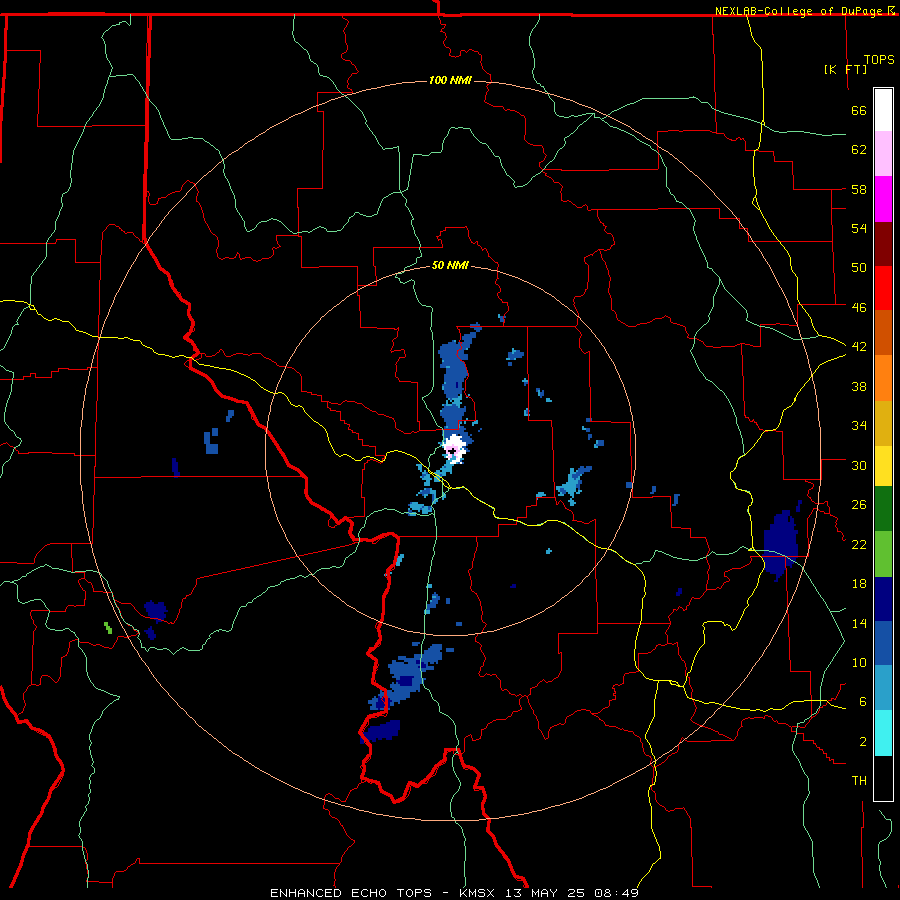Click the 50 legend value
This screenshot has width=900, height=900.
(x=859, y=267)
